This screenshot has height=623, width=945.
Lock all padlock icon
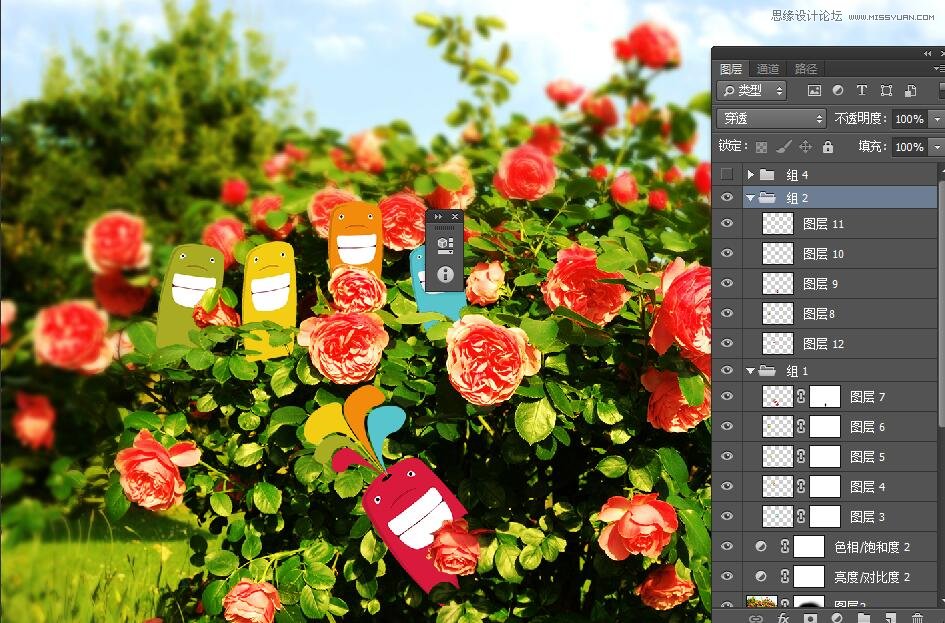[828, 146]
